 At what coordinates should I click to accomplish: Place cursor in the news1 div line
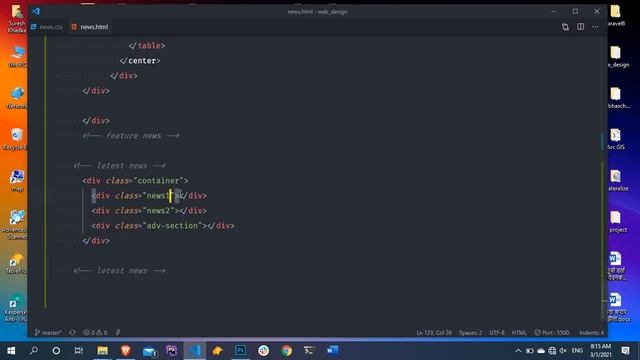click(149, 196)
